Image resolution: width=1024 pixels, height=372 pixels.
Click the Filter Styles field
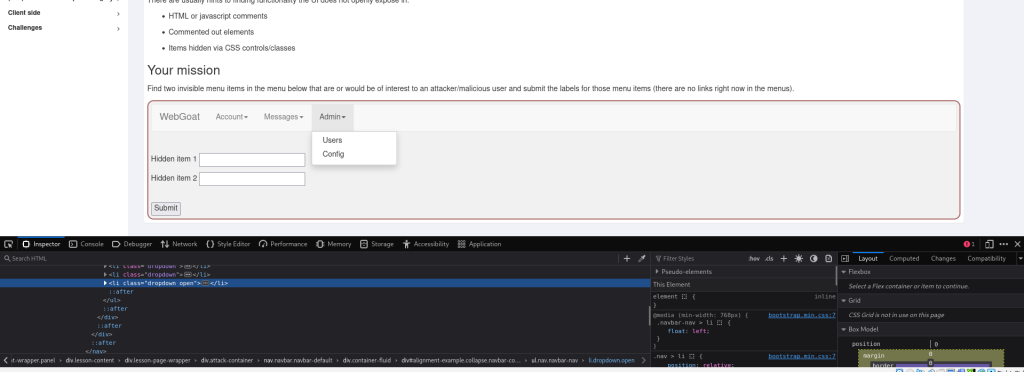(698, 258)
